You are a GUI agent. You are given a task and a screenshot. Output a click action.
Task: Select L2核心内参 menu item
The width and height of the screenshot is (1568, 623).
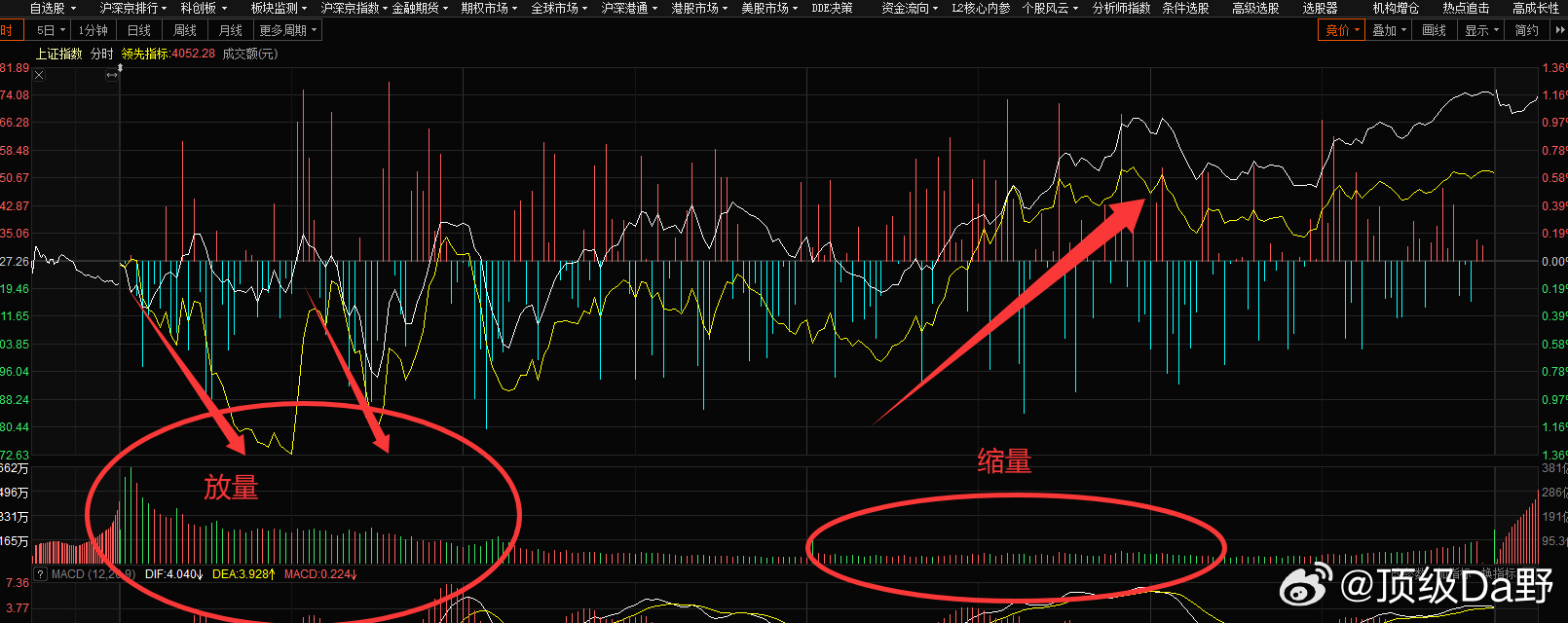point(981,8)
